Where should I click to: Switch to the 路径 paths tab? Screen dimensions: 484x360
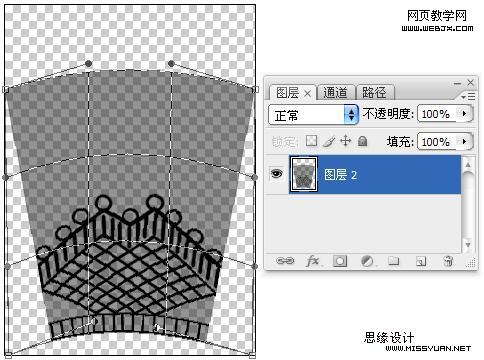(374, 92)
